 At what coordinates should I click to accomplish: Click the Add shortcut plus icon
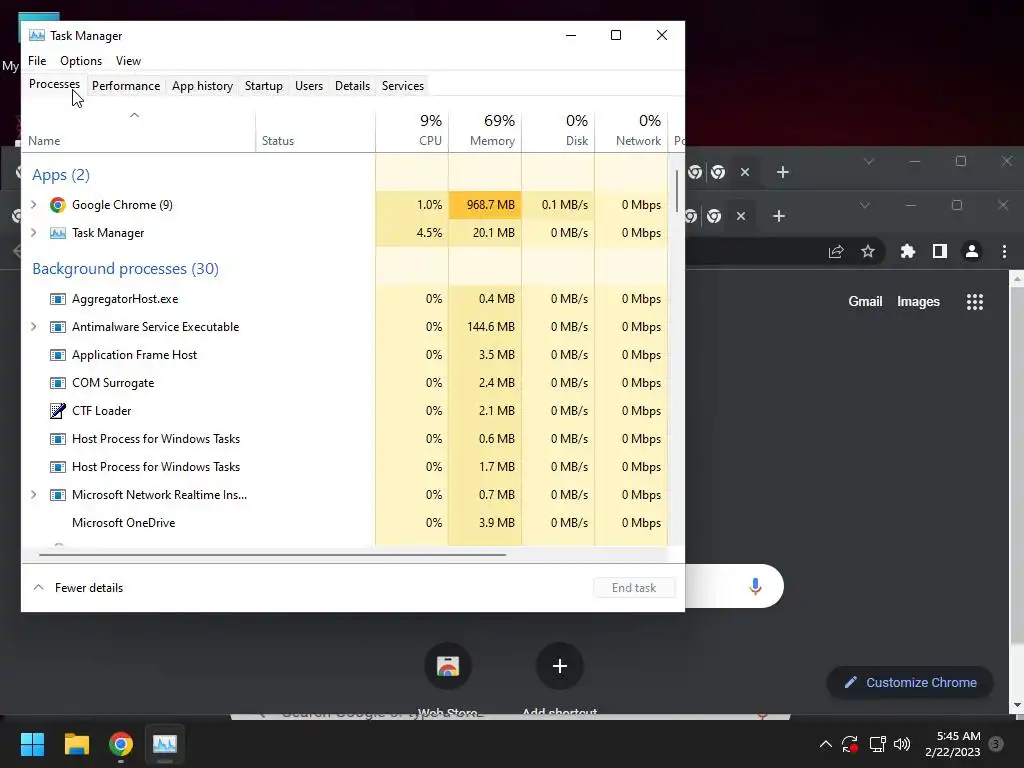coord(560,666)
